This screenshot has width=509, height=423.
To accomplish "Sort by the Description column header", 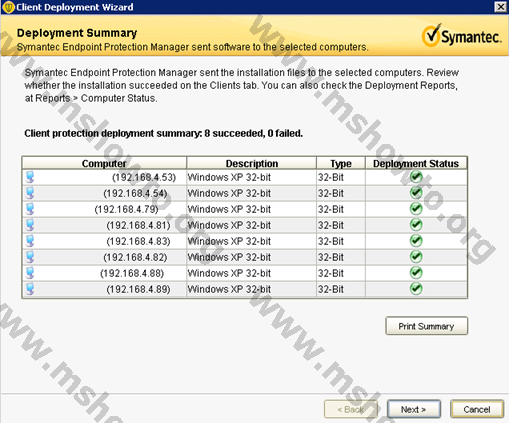I will pos(252,163).
